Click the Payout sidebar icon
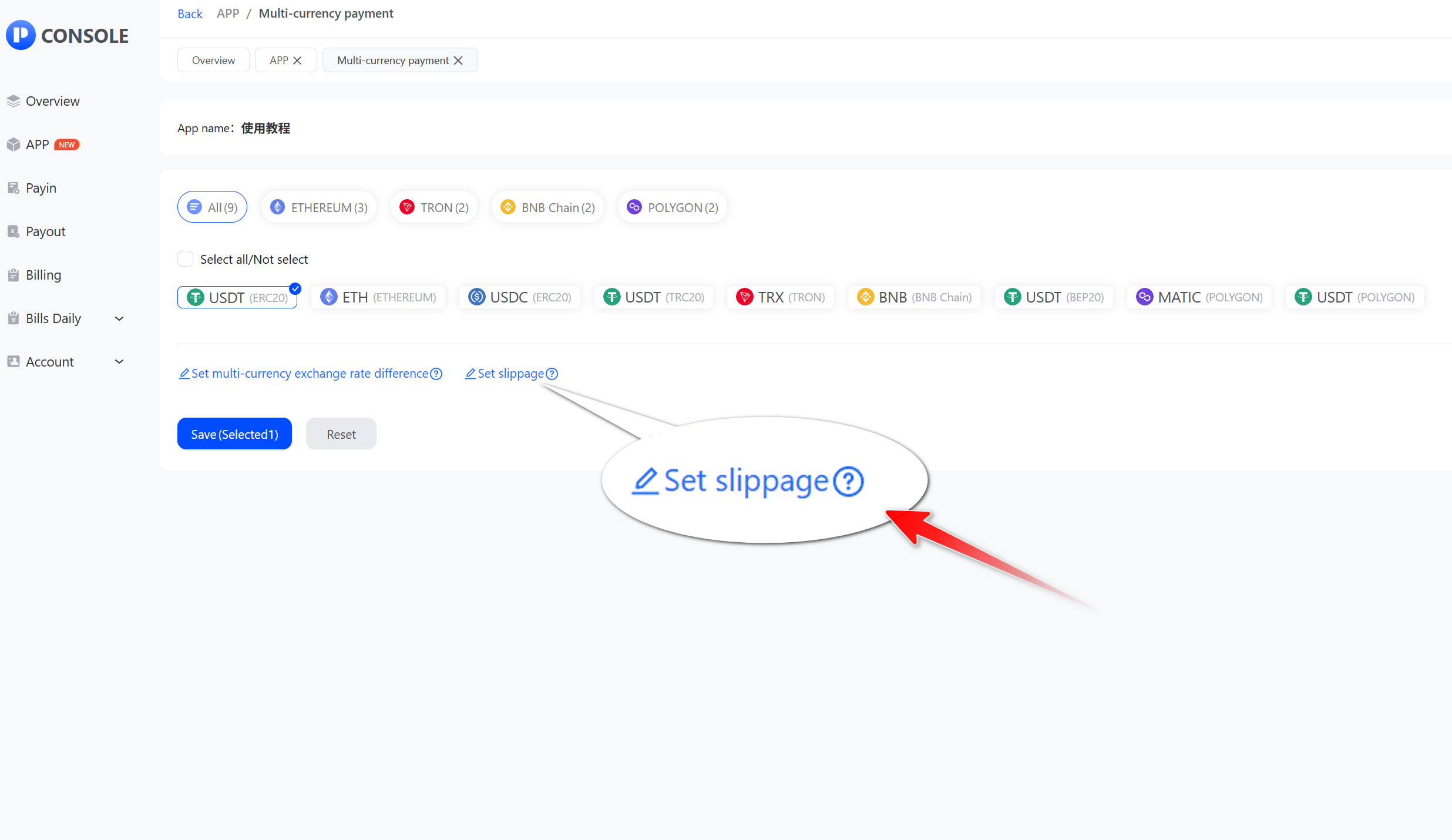This screenshot has height=840, width=1452. point(14,231)
